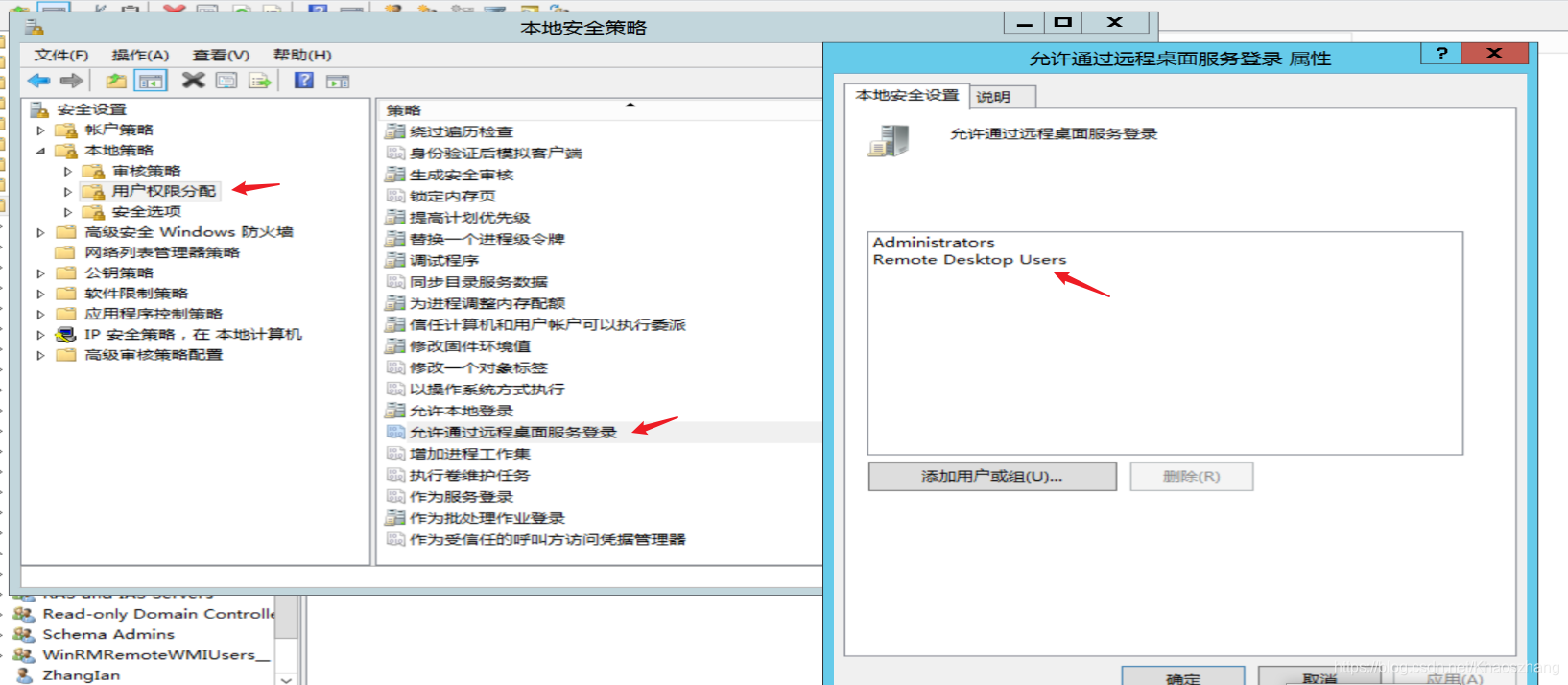Image resolution: width=1568 pixels, height=685 pixels.
Task: Click the Forward arrow toolbar icon
Action: [x=71, y=81]
